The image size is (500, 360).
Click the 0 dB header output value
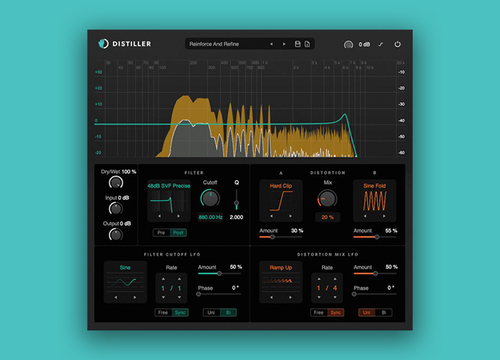(x=364, y=44)
